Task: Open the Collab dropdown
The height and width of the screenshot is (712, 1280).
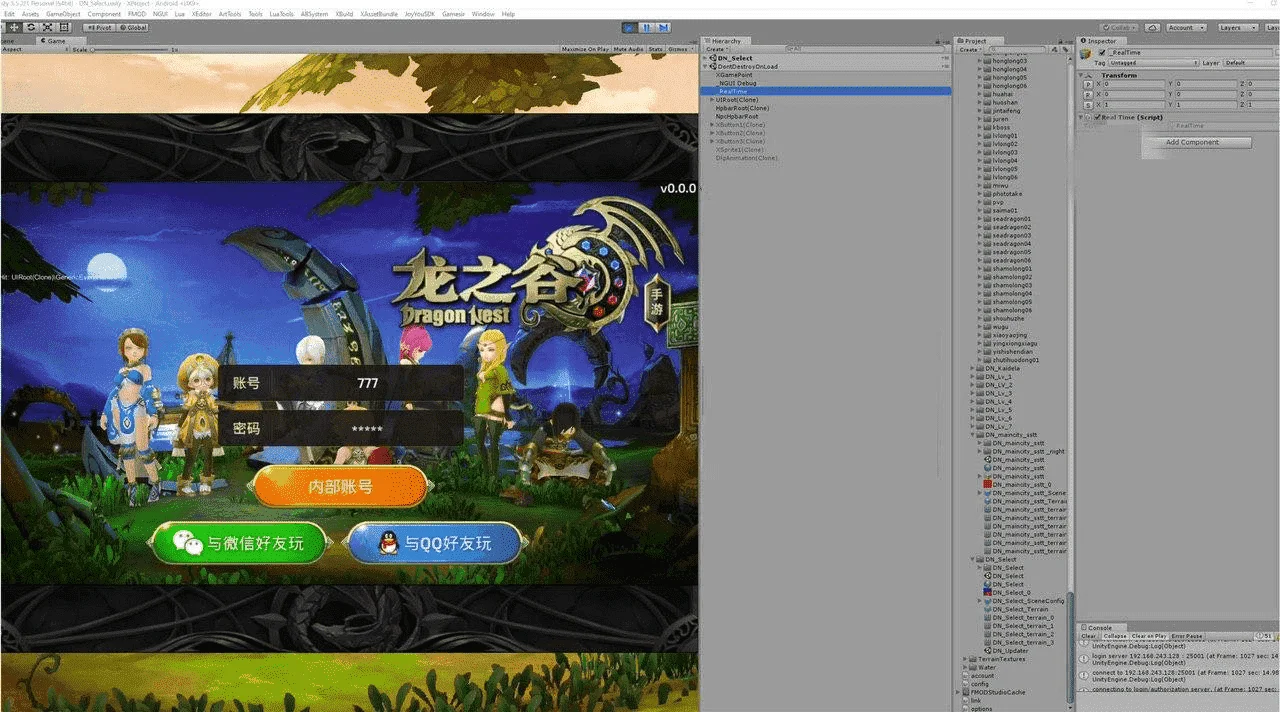Action: coord(1118,28)
